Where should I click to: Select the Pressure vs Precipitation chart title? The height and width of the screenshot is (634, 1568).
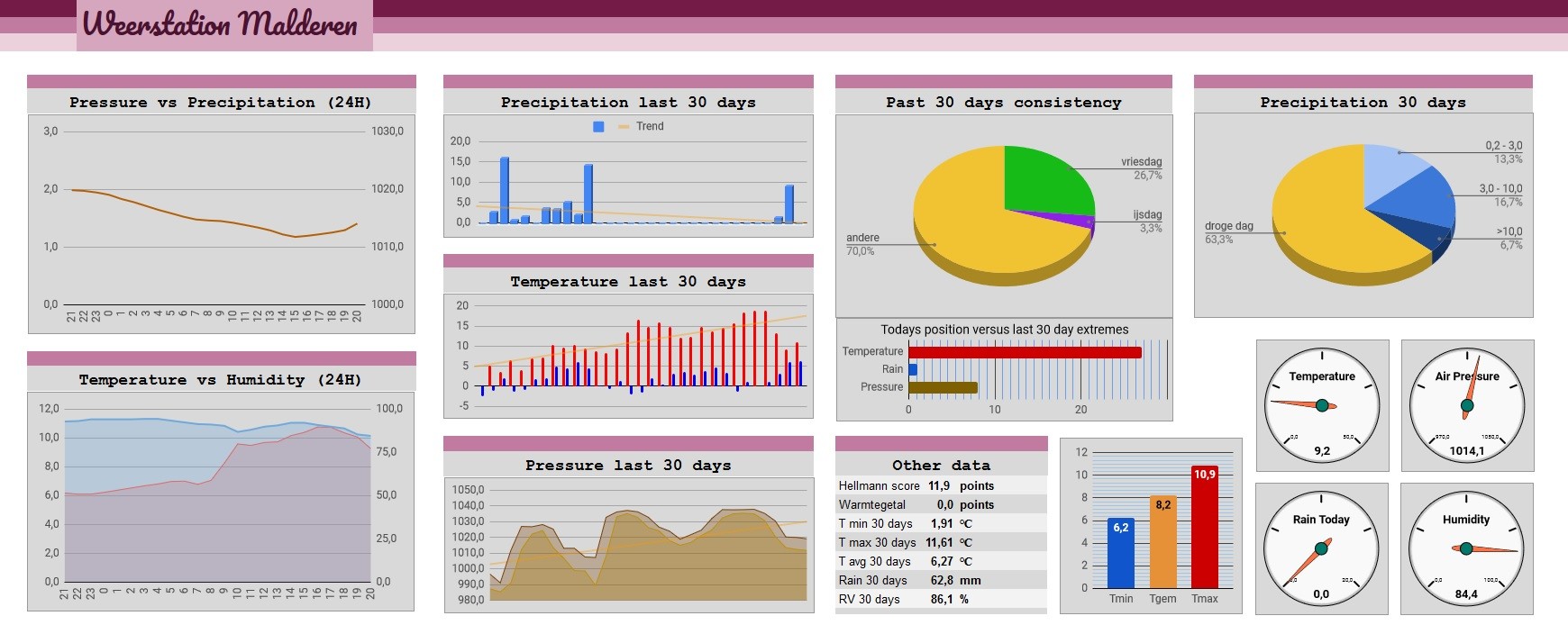click(221, 102)
